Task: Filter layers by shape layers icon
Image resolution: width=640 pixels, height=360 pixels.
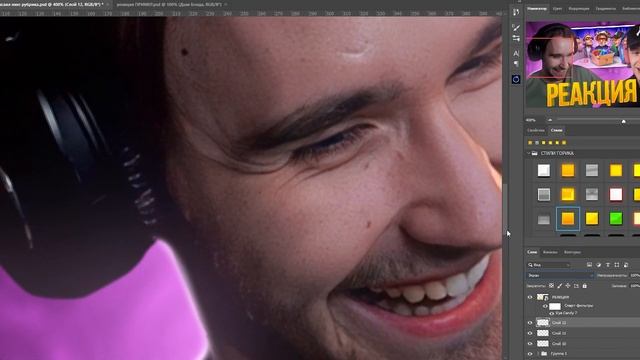Action: (617, 265)
